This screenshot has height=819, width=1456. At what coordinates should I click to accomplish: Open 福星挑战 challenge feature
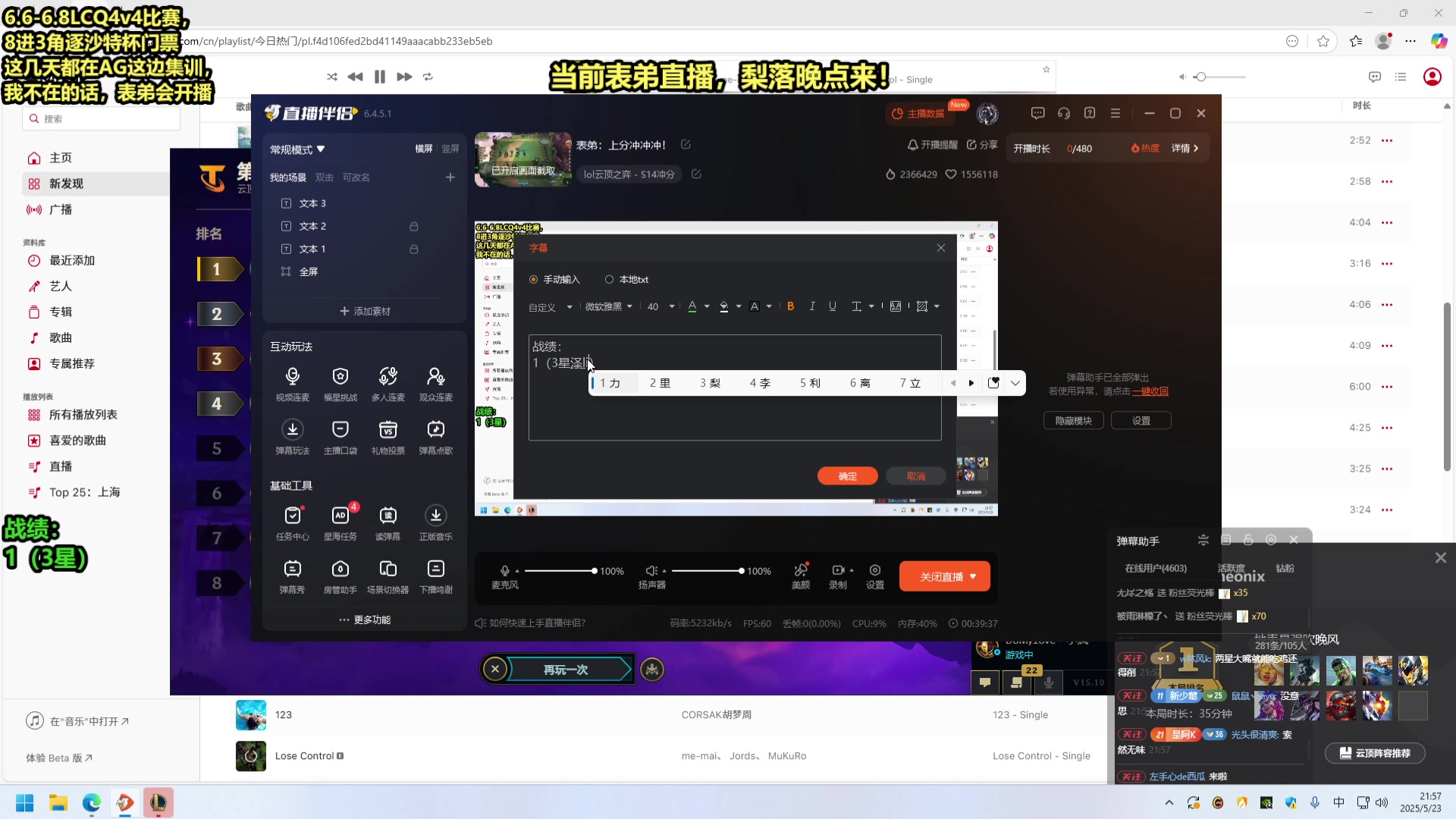click(340, 384)
